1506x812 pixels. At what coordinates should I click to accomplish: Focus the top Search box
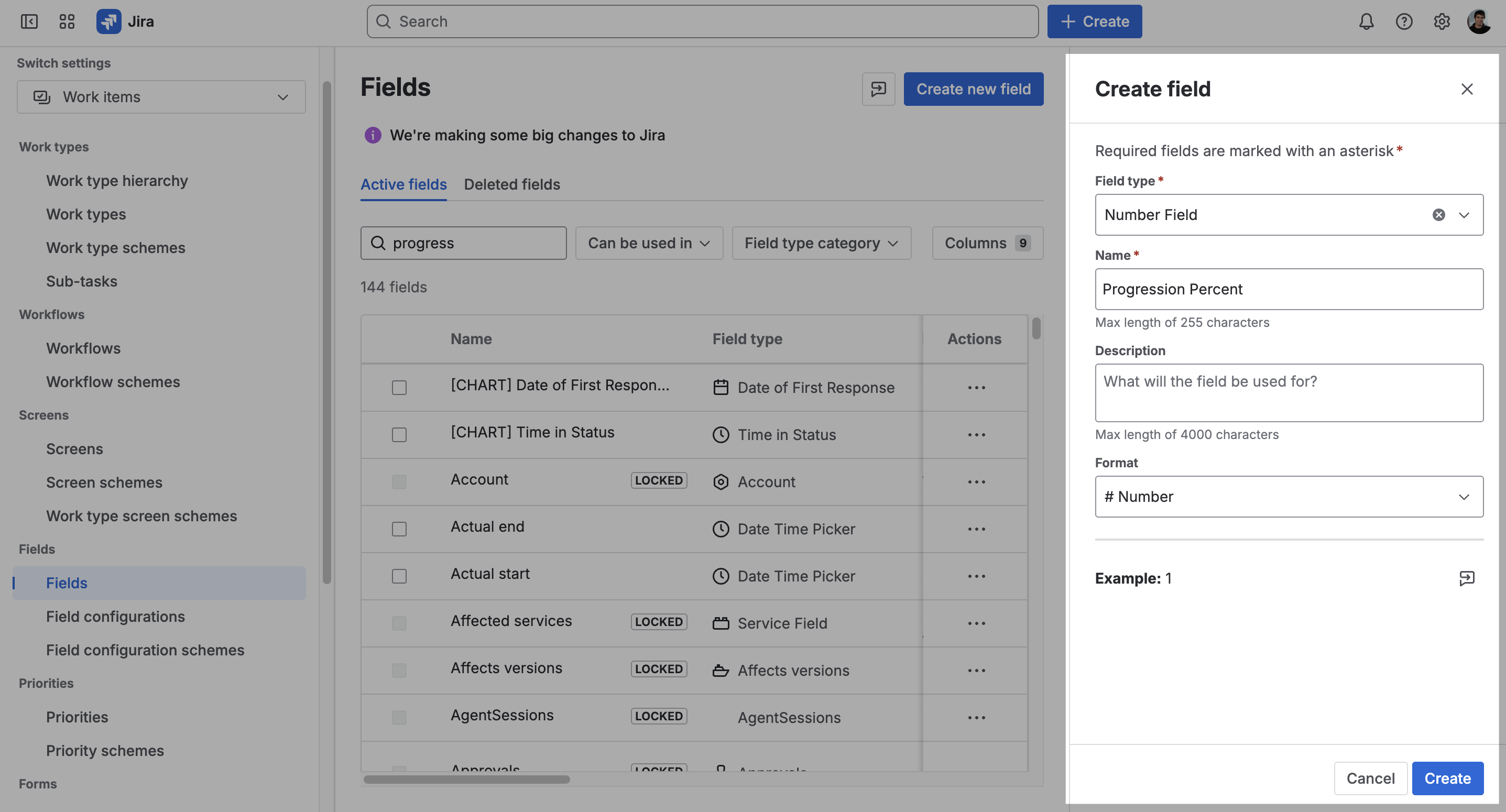pos(702,21)
